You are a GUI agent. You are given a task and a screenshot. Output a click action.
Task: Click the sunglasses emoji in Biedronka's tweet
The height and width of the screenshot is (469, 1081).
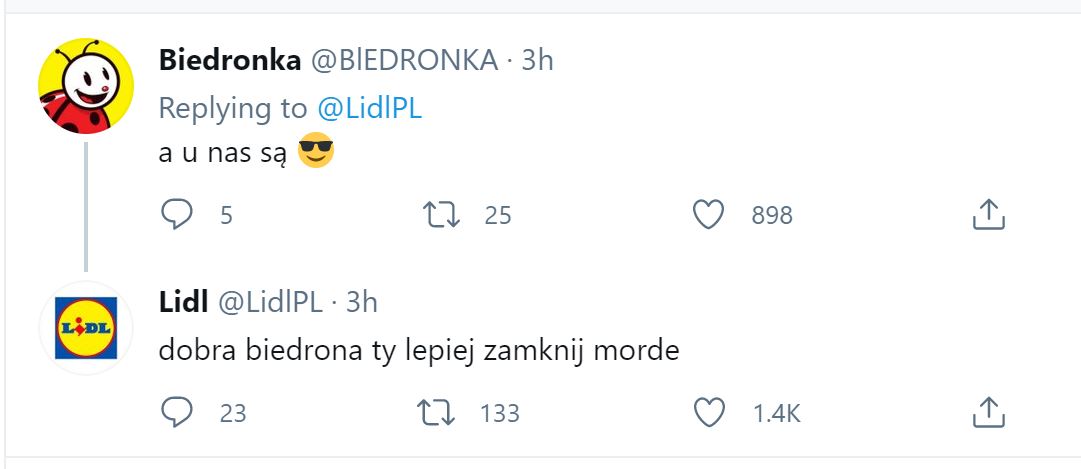[x=316, y=154]
